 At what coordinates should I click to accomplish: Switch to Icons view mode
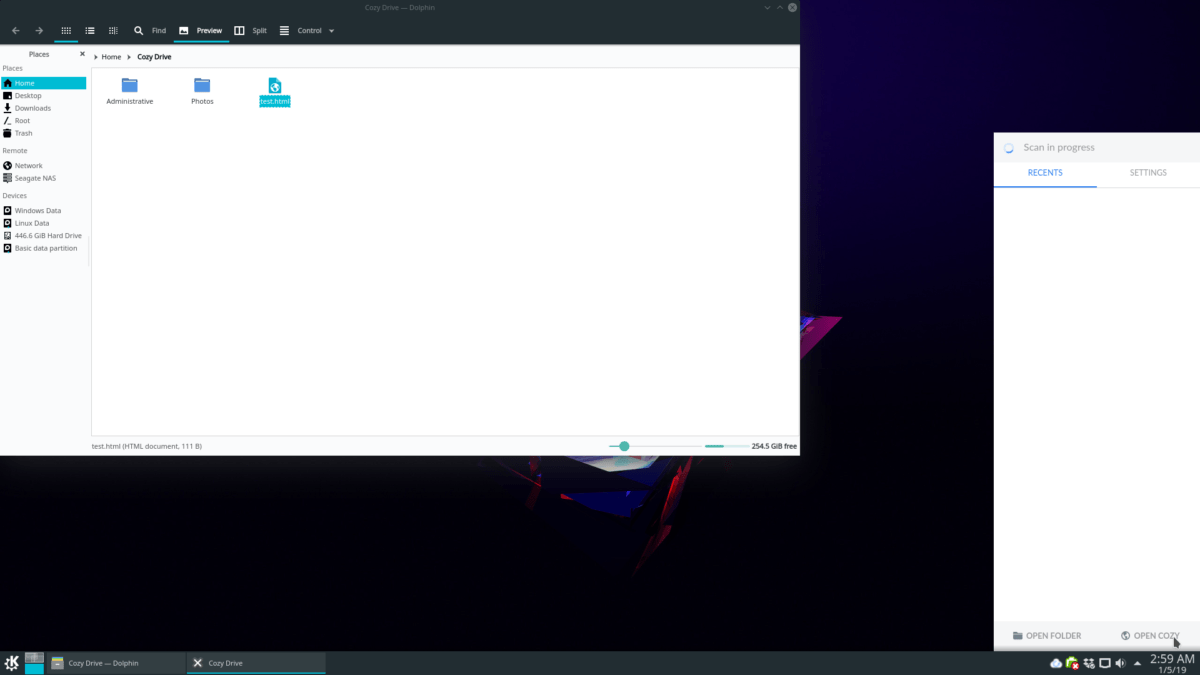(67, 31)
